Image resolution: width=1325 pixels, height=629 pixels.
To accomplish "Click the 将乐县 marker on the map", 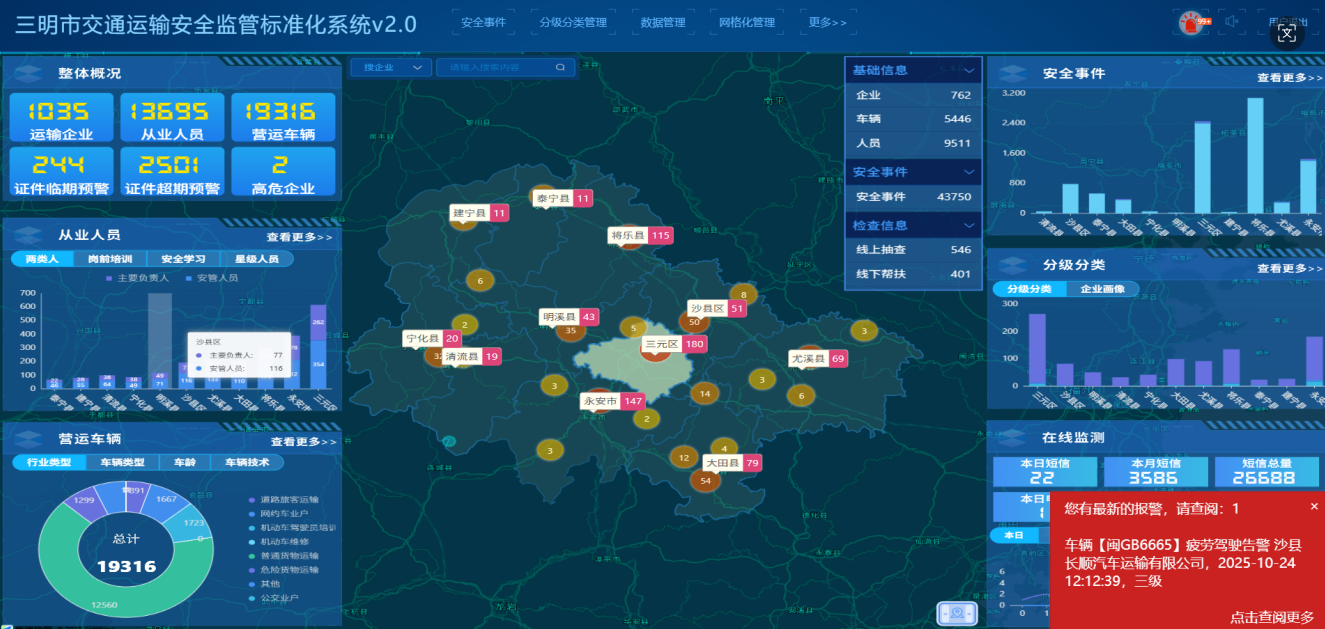I will pyautogui.click(x=628, y=236).
